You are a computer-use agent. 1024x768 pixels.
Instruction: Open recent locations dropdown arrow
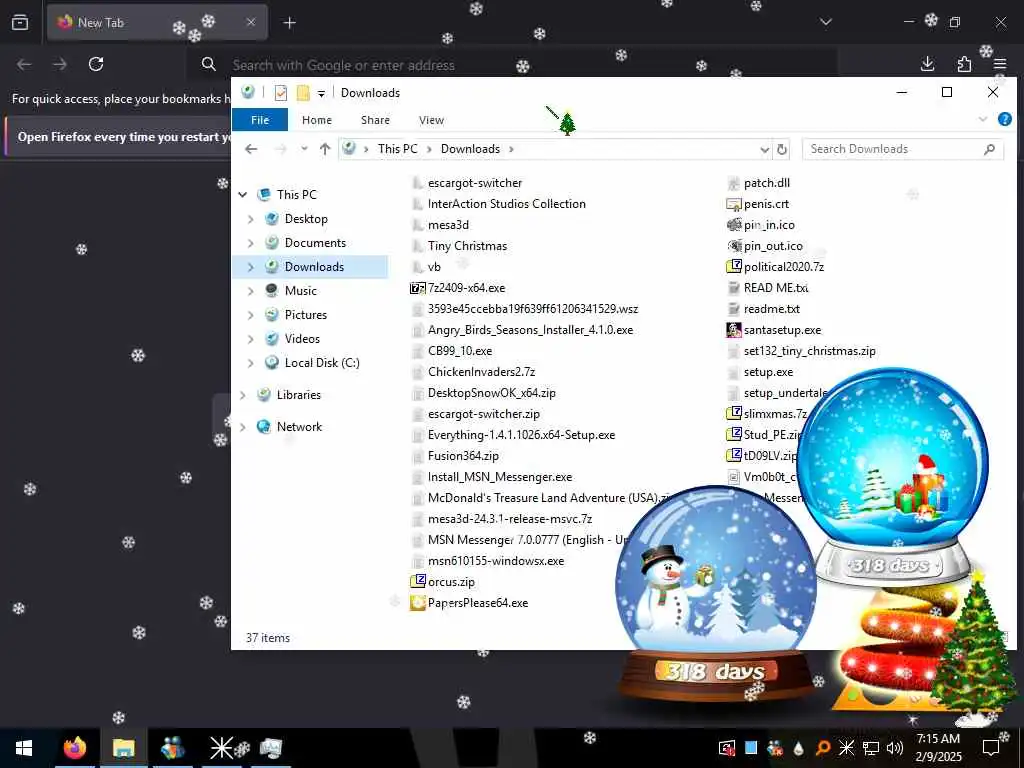304,149
